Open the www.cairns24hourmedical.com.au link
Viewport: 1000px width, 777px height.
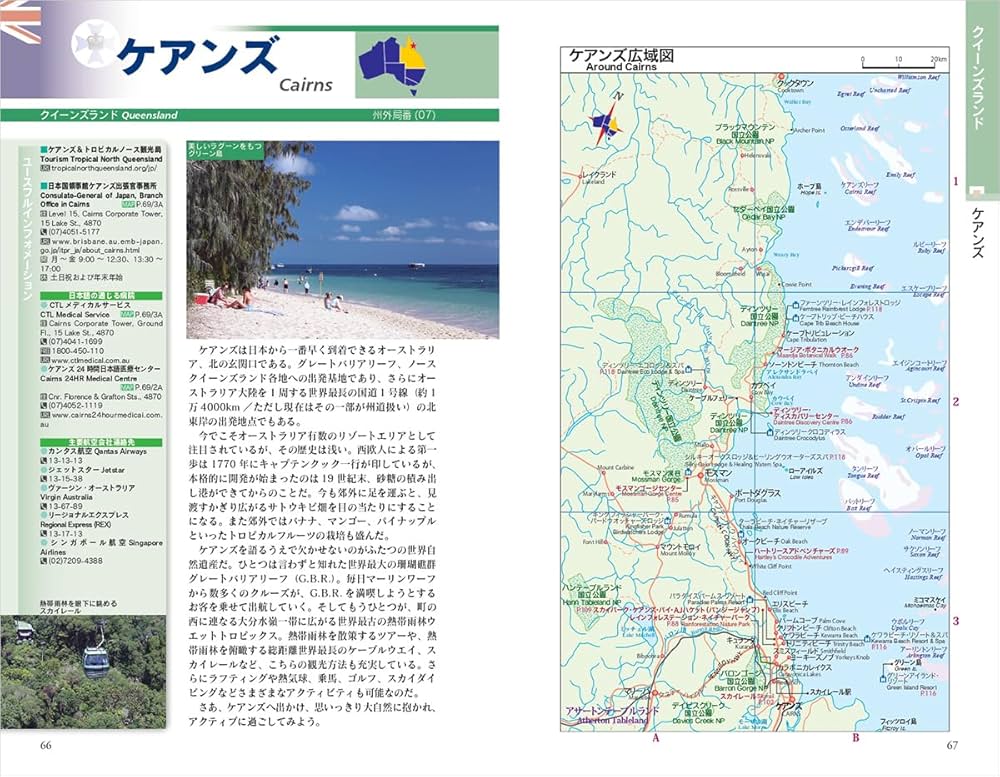[x=100, y=414]
